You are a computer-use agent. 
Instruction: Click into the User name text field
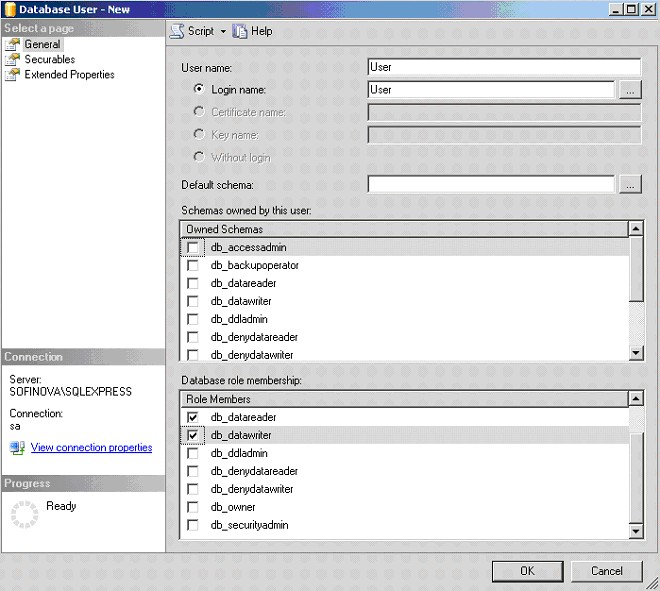tap(503, 67)
